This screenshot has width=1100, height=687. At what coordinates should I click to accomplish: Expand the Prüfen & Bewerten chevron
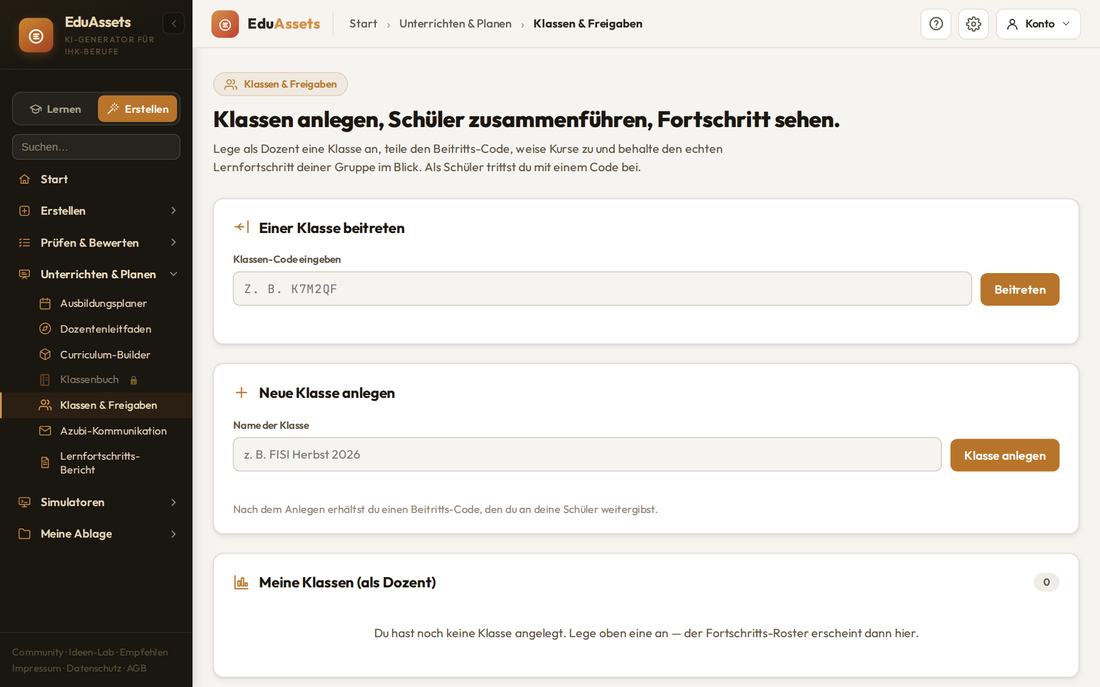click(x=173, y=242)
